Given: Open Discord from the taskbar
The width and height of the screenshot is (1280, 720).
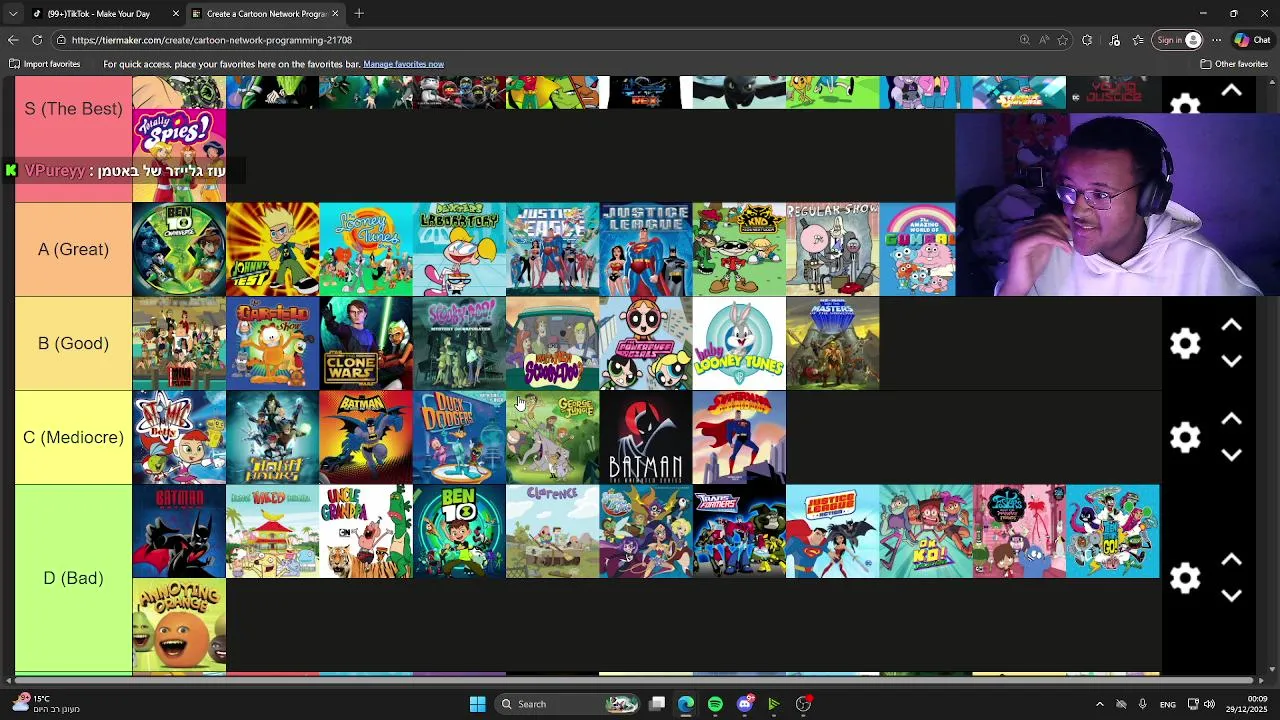Looking at the screenshot, I should tap(744, 704).
